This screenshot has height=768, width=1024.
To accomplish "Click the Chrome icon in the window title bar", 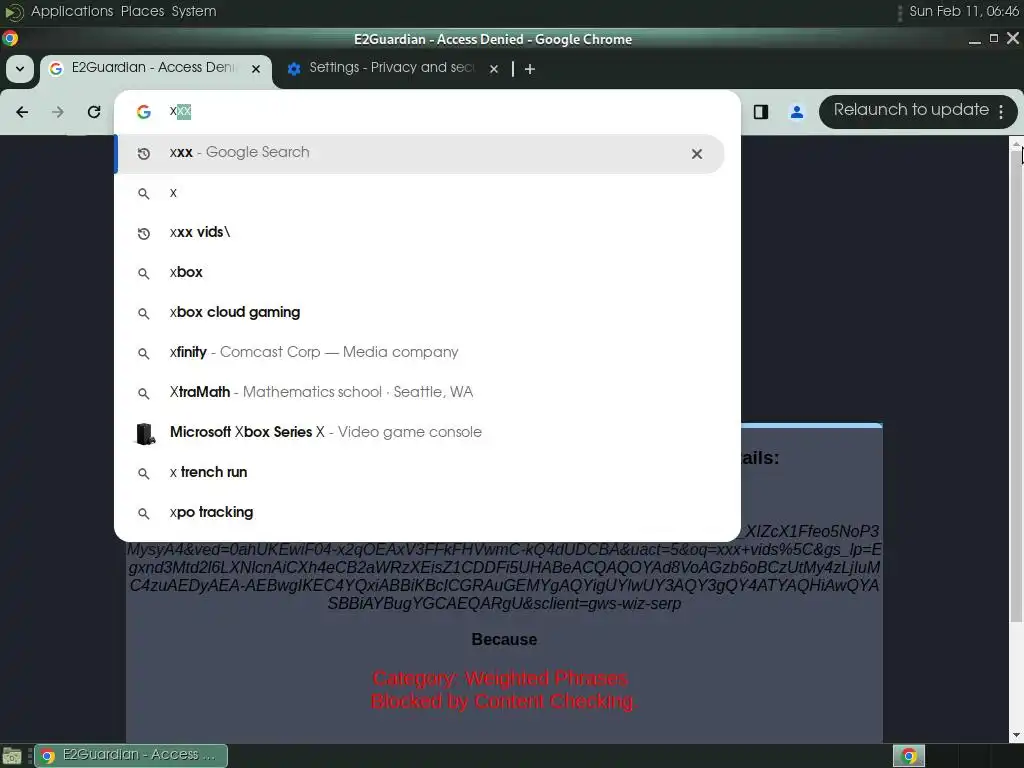I will [x=10, y=39].
